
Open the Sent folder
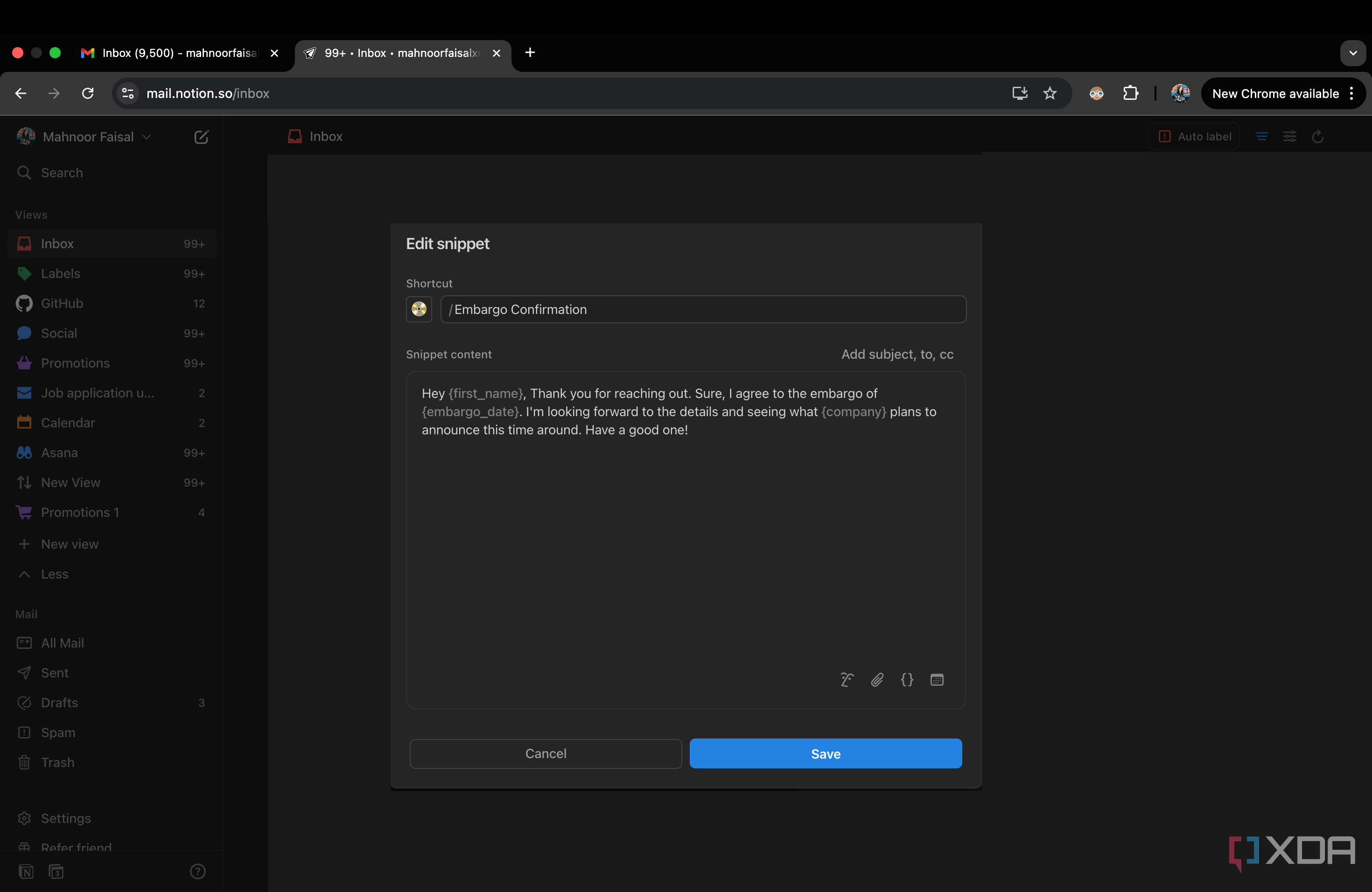[112, 673]
